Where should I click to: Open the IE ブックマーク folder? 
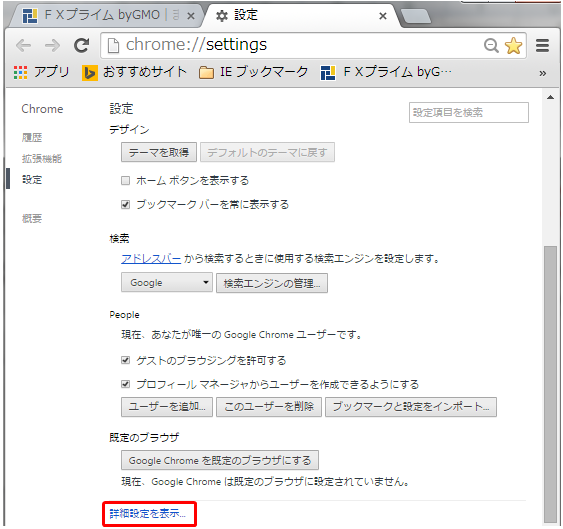[x=253, y=72]
